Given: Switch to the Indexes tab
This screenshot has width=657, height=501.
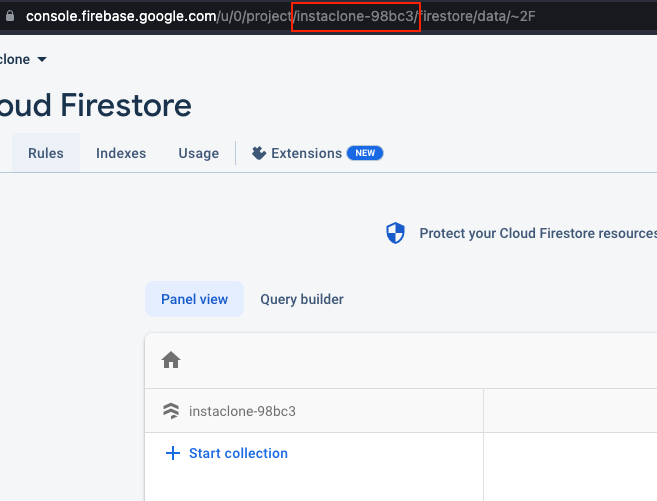Looking at the screenshot, I should click(121, 153).
